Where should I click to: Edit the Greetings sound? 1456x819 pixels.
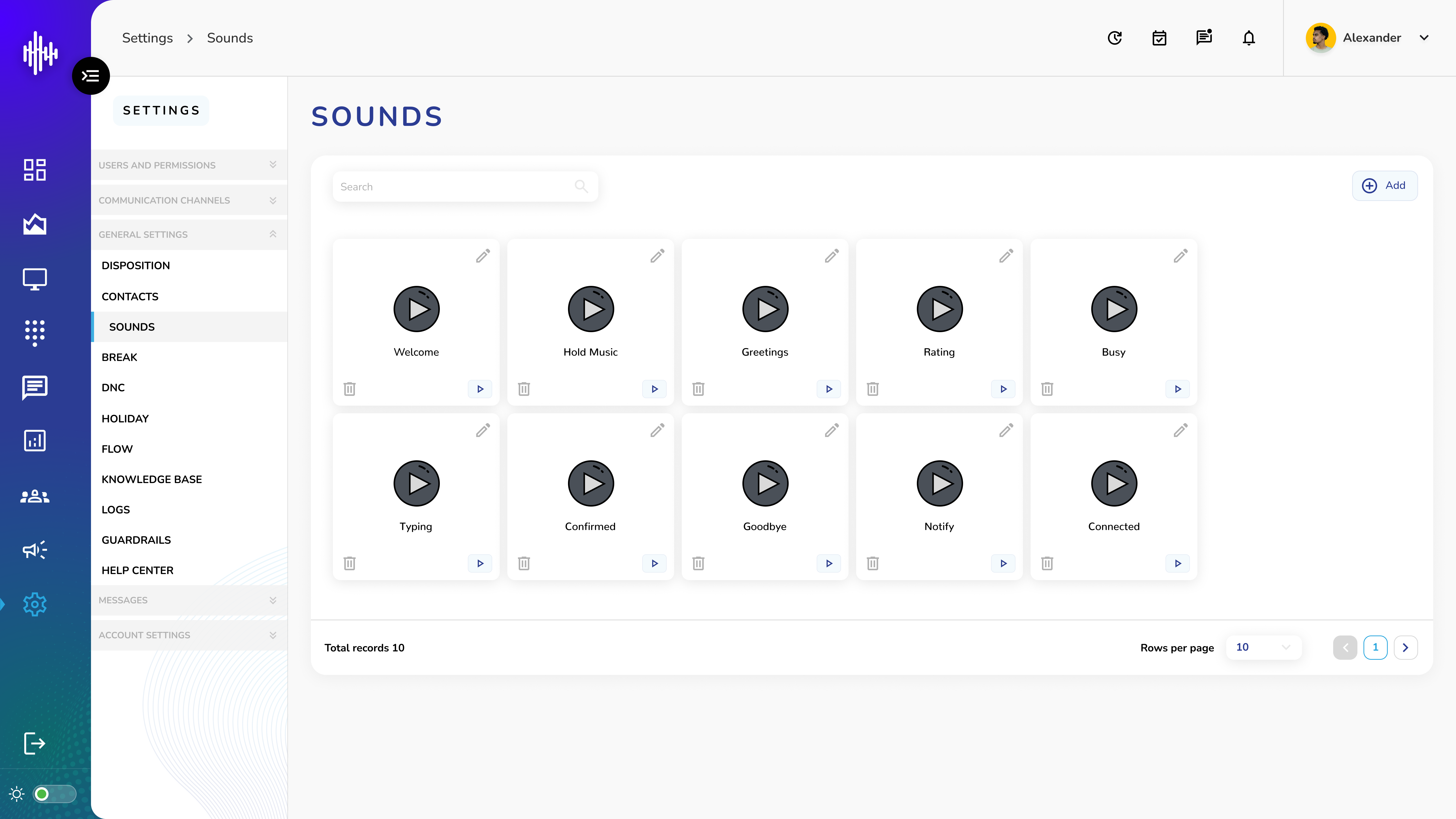point(831,256)
